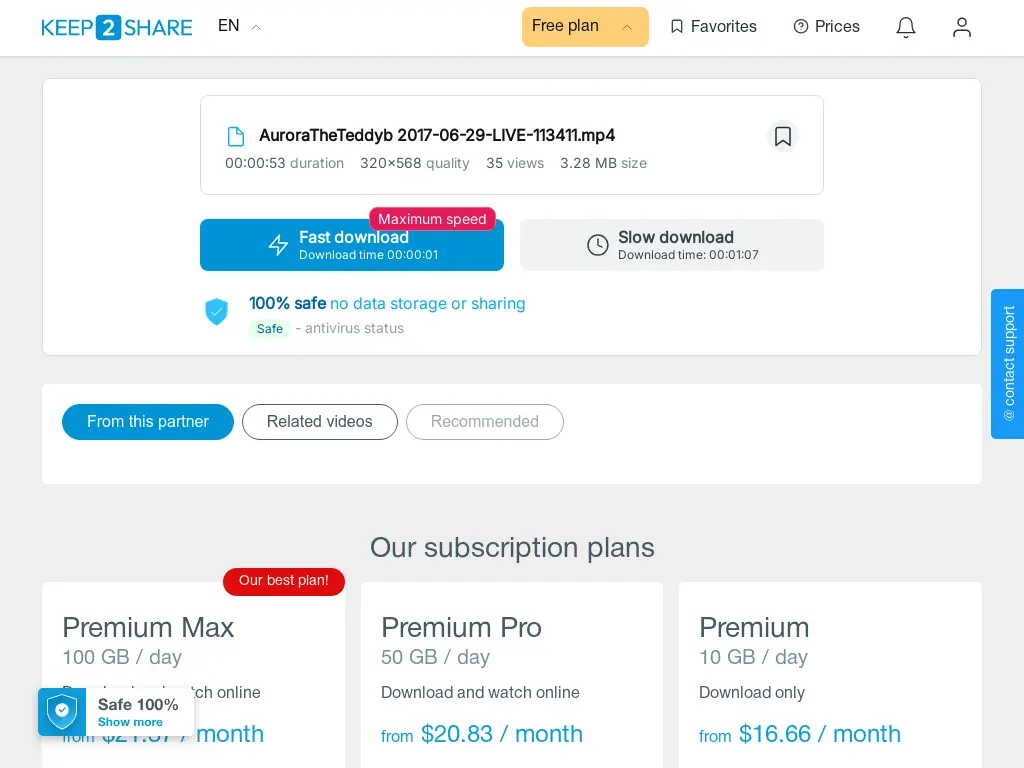Click the Safe 100% shield badge

tap(62, 712)
